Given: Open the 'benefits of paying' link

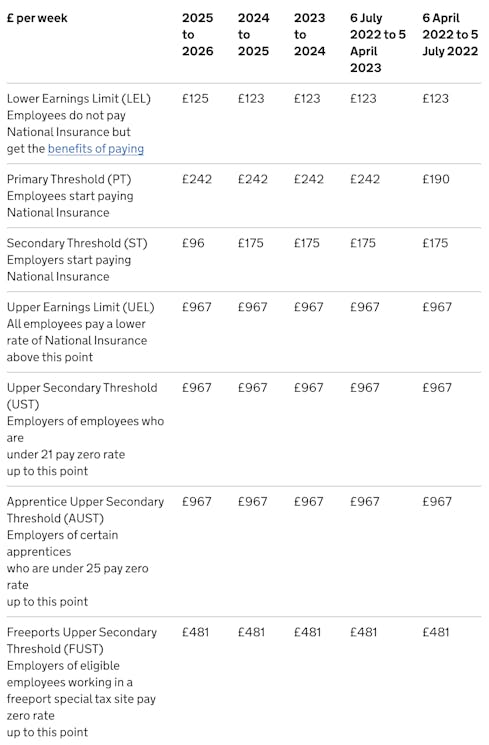Looking at the screenshot, I should click(96, 149).
